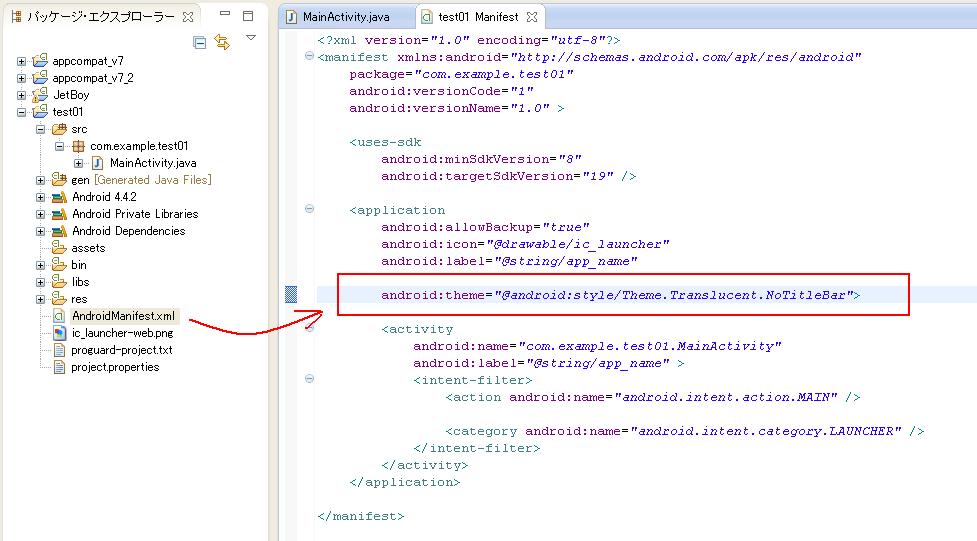
Task: Click the com.example.test01 package icon
Action: pos(79,146)
